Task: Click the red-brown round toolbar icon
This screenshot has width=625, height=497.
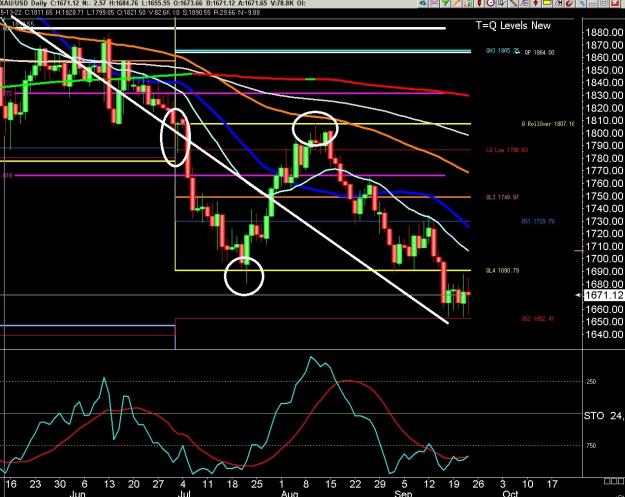Action: (570, 3)
